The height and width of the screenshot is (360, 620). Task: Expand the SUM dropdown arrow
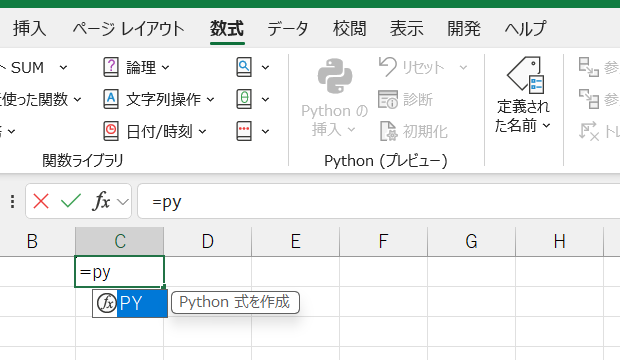pos(63,68)
